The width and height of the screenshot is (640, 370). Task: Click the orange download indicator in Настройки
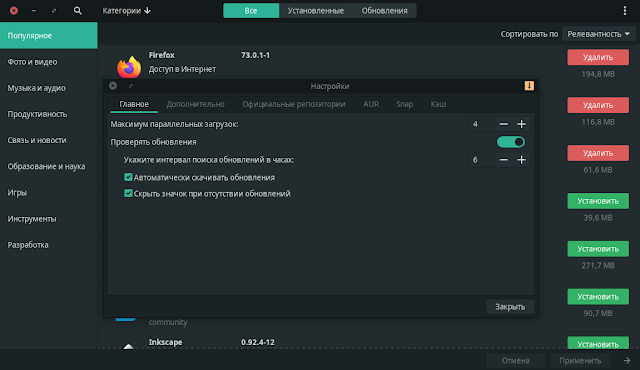pyautogui.click(x=529, y=86)
